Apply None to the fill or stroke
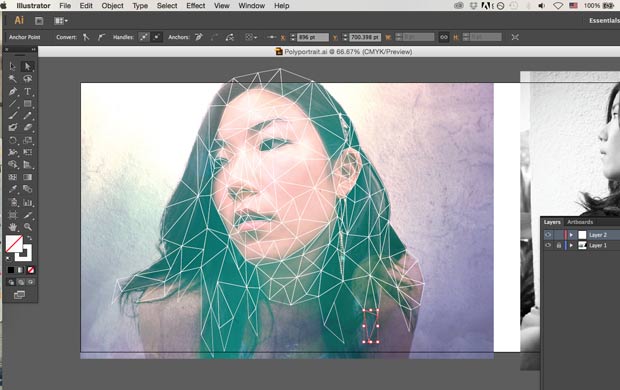Image resolution: width=620 pixels, height=390 pixels. (30, 270)
